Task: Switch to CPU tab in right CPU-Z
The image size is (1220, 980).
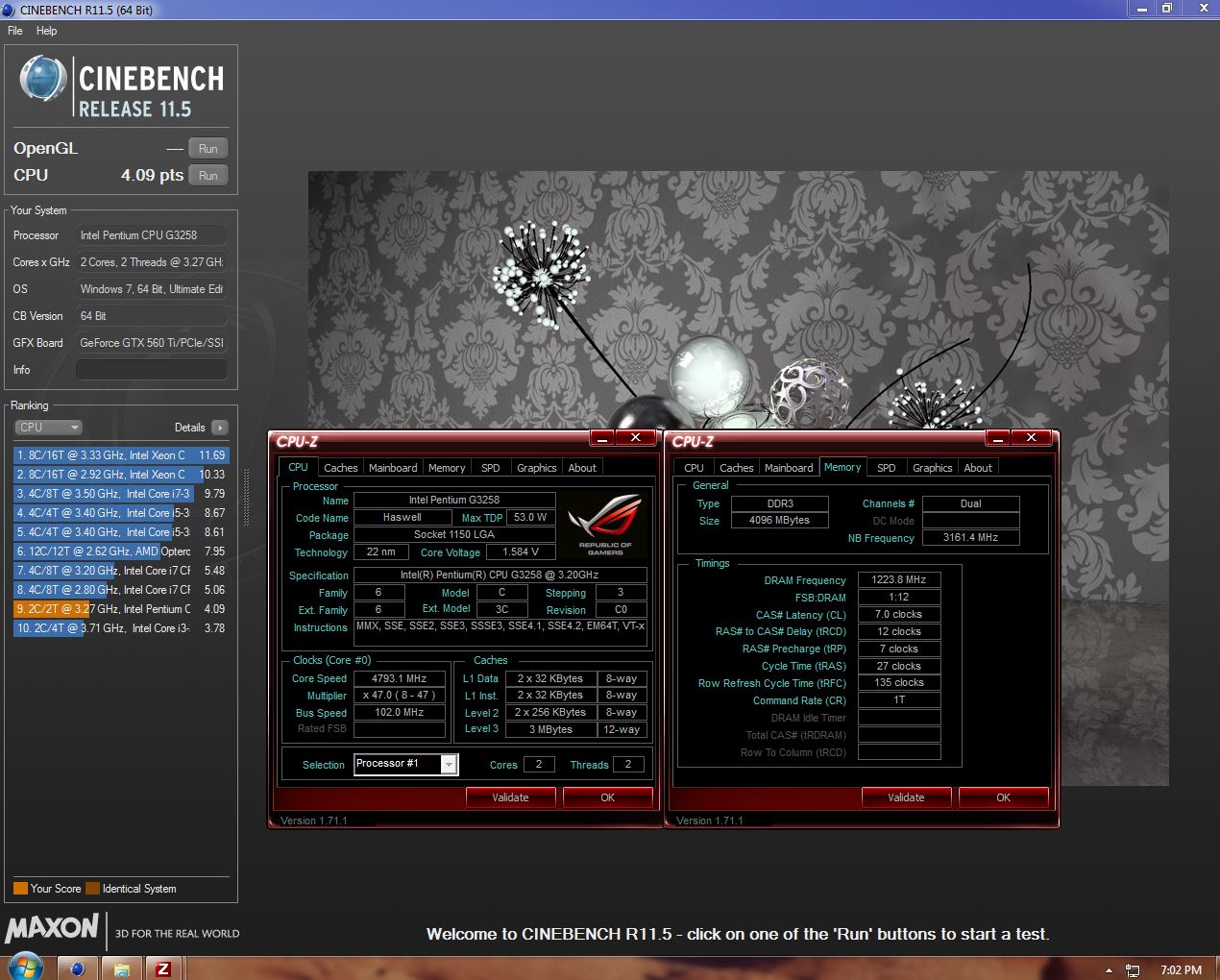Action: click(694, 468)
